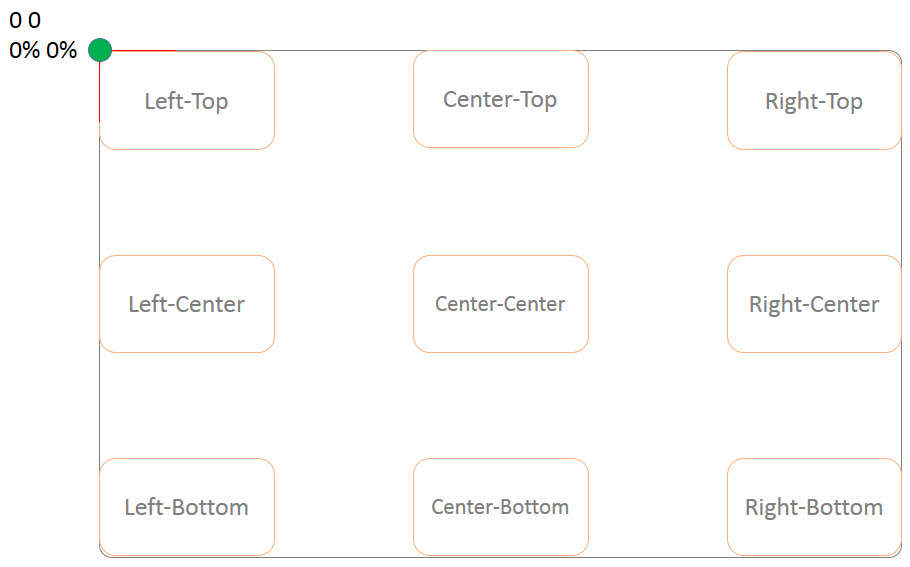
Task: Click the '0% 0%' percentage label
Action: 43,50
